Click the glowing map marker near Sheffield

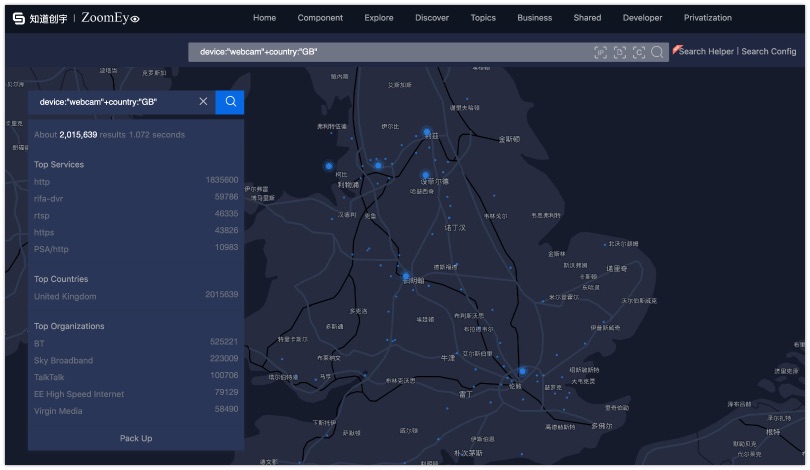tap(425, 176)
